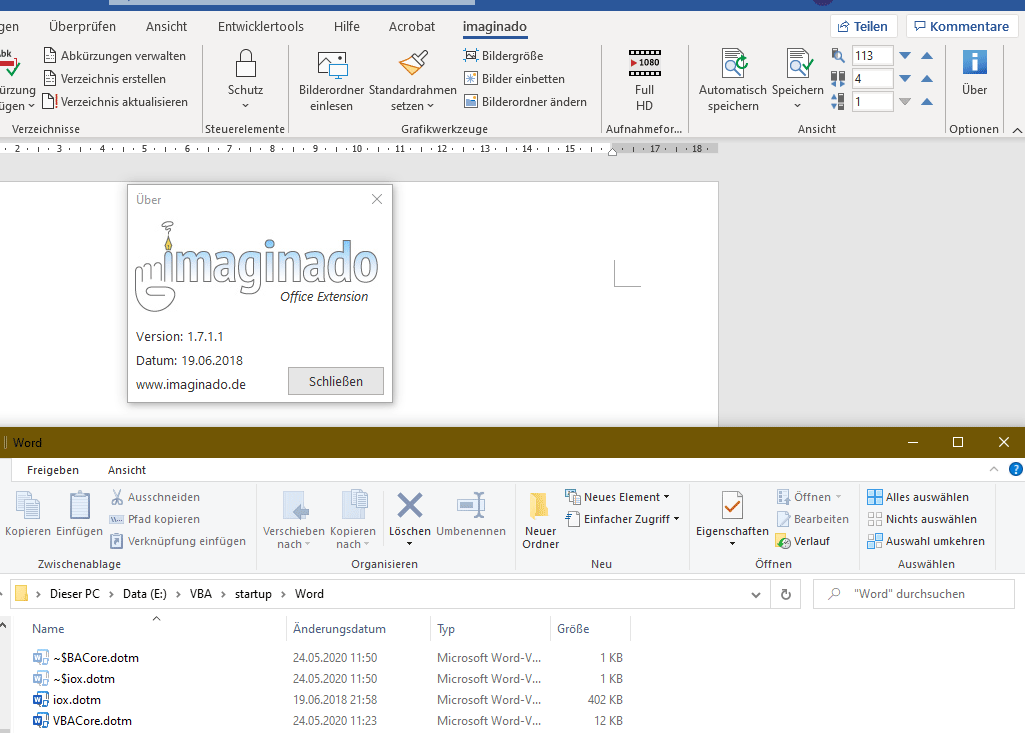Open Ansicht tab in Explorer window
The width and height of the screenshot is (1025, 733).
click(x=127, y=470)
